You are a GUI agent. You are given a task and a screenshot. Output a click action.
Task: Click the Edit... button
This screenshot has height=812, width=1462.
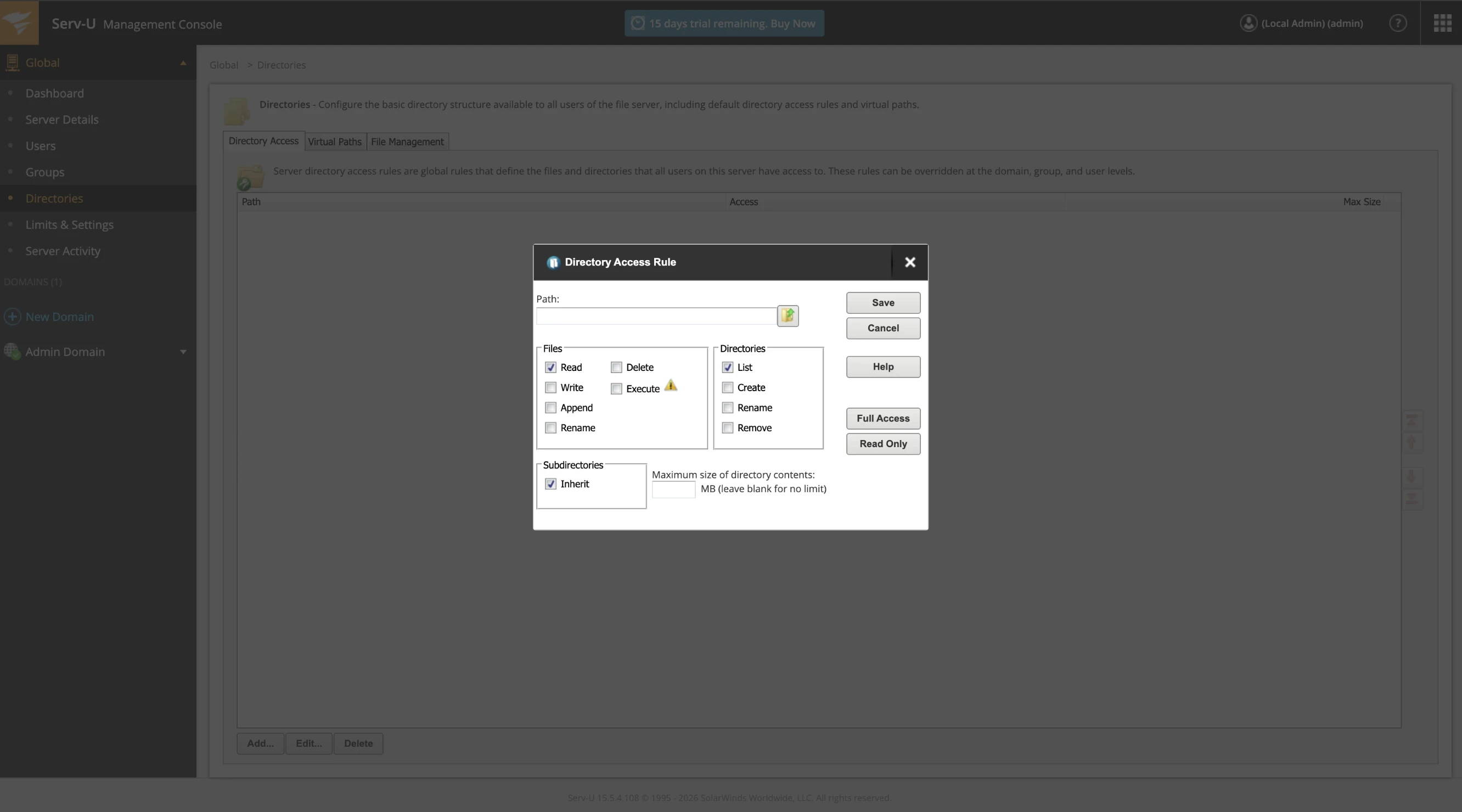coord(309,743)
